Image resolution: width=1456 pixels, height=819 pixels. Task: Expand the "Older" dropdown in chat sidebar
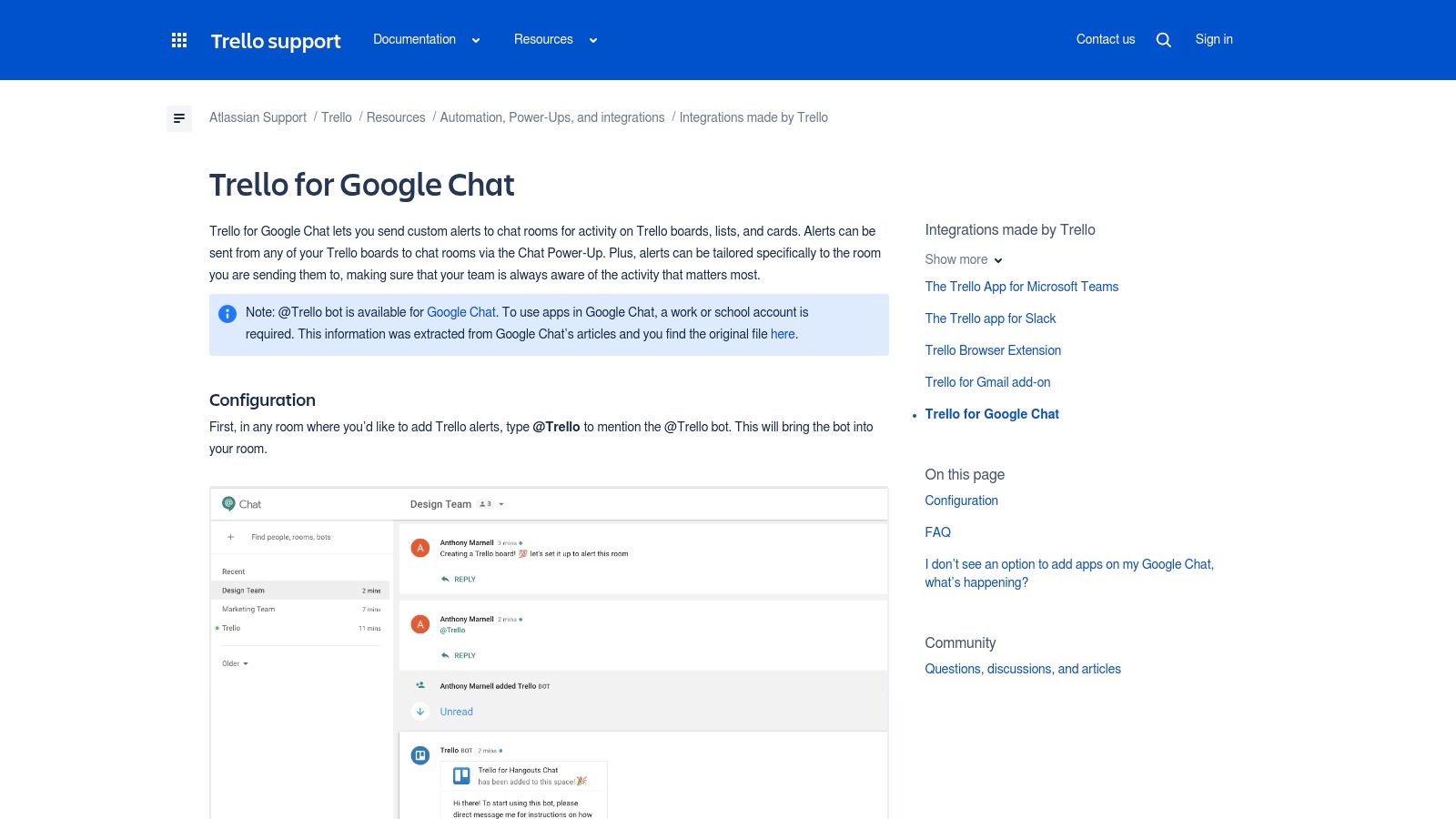pos(235,663)
